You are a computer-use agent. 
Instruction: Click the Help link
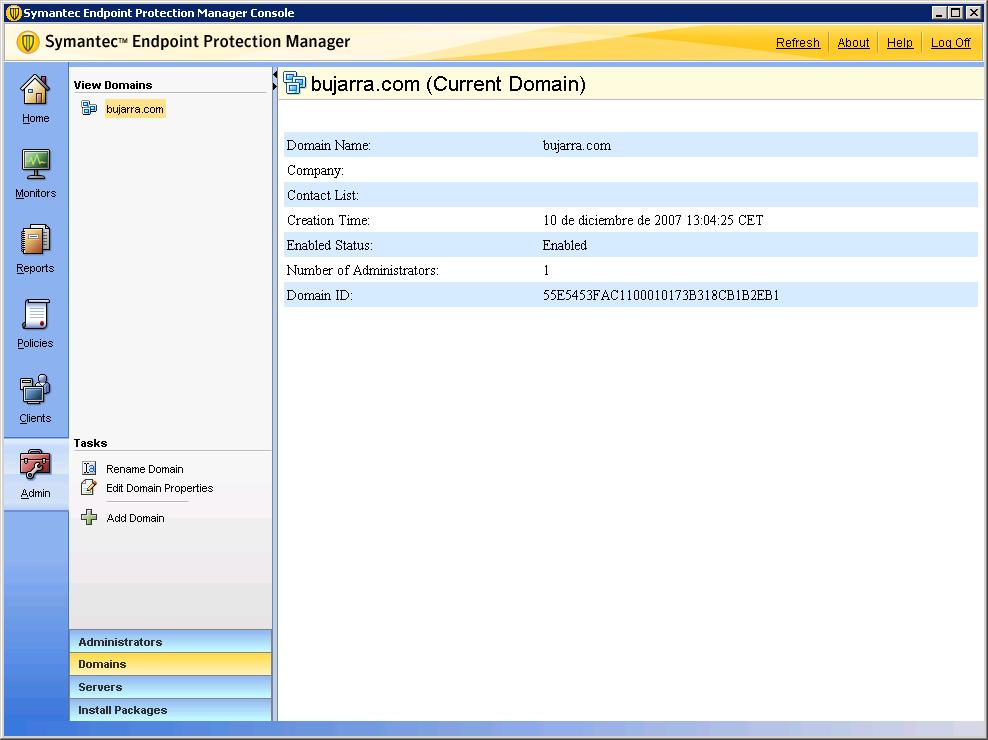[899, 43]
